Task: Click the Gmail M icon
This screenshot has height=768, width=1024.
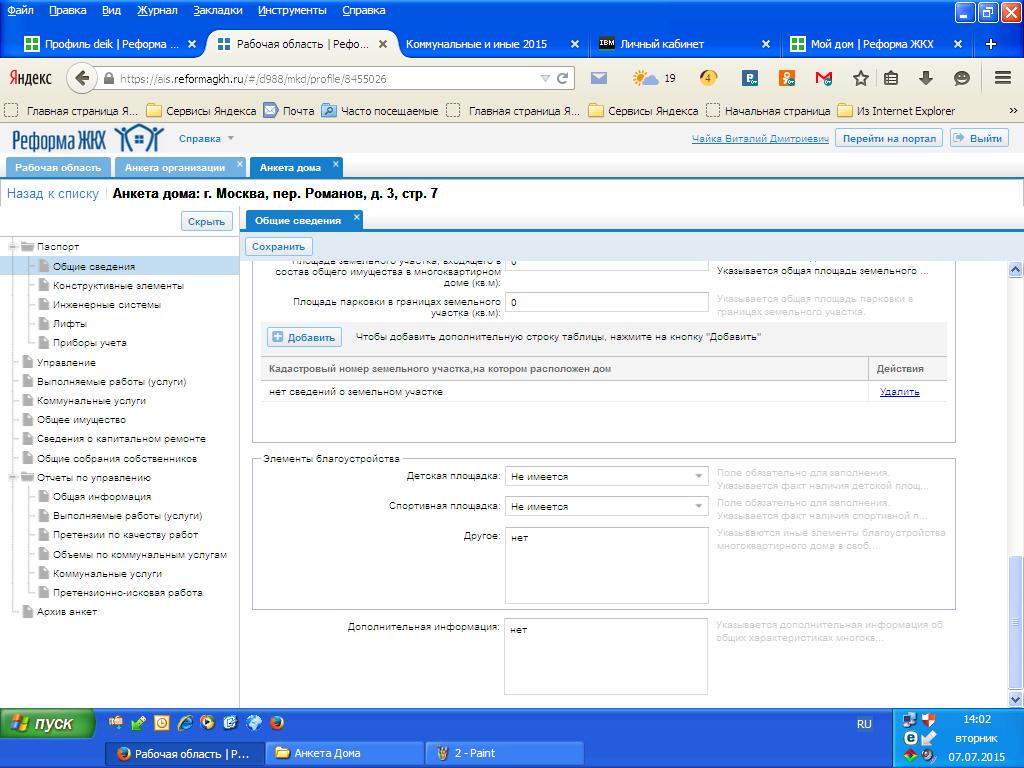Action: point(824,78)
